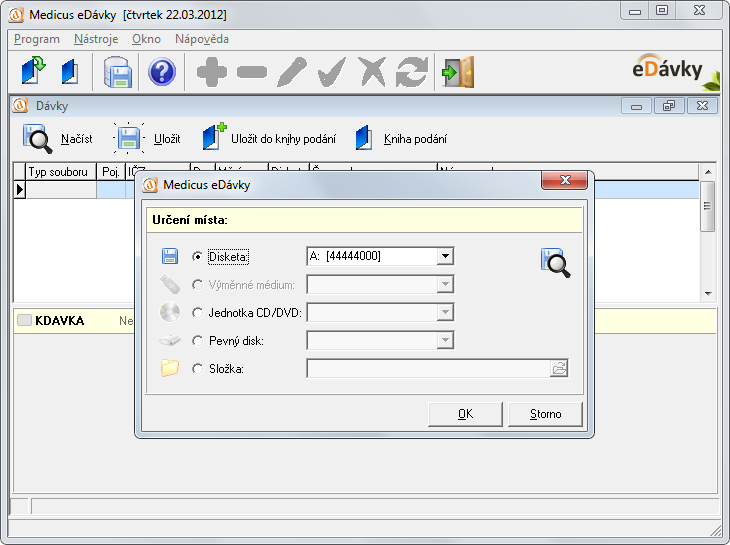Close the Medicus eDávky dialog
The width and height of the screenshot is (730, 545).
[564, 180]
